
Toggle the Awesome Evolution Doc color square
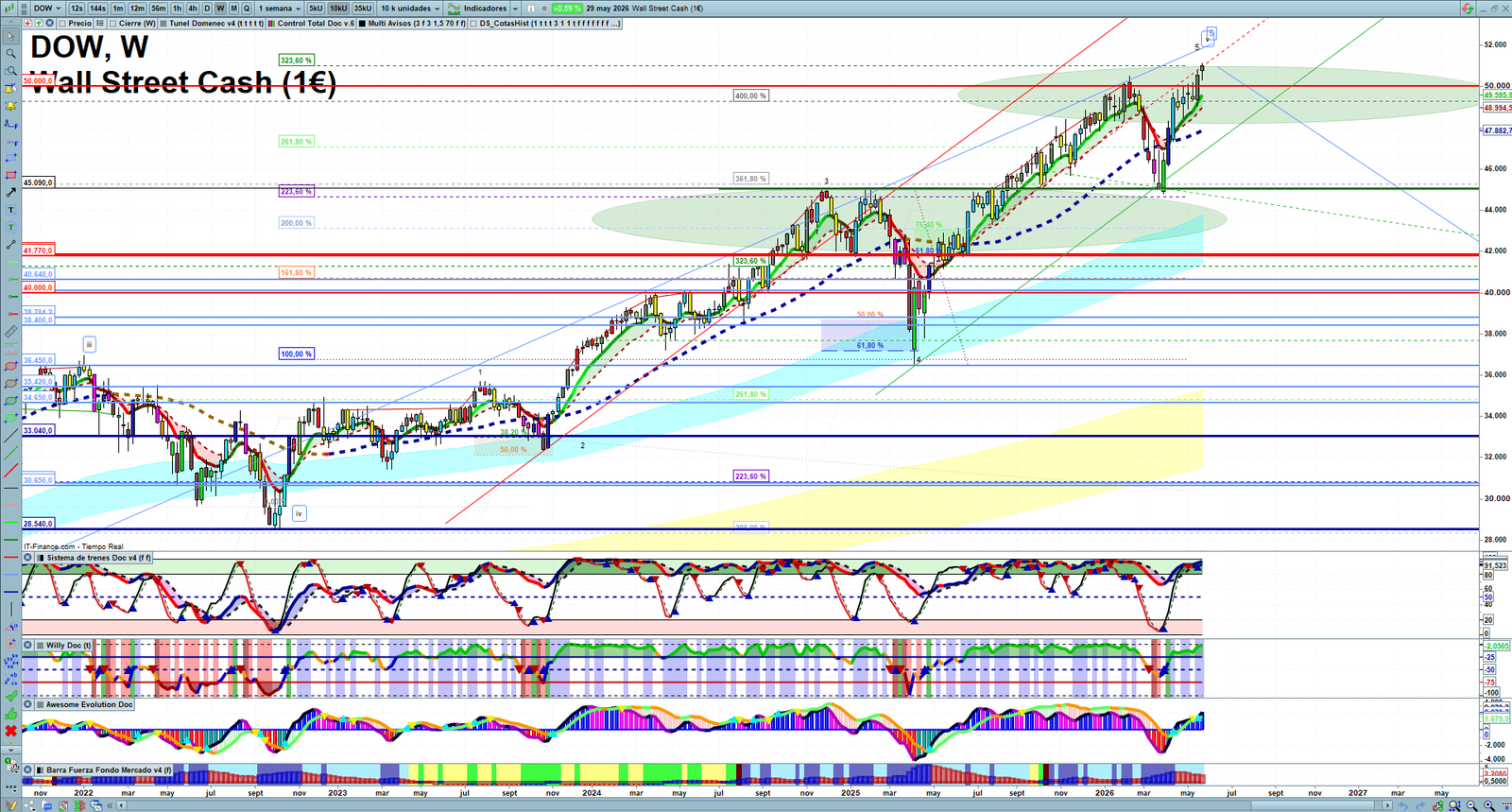41,704
